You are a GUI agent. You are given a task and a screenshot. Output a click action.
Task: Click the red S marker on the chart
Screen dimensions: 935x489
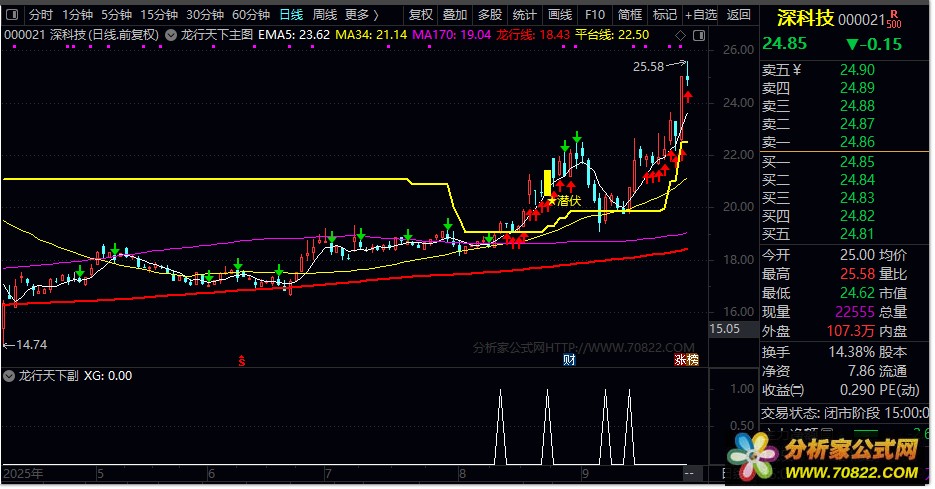pos(242,360)
